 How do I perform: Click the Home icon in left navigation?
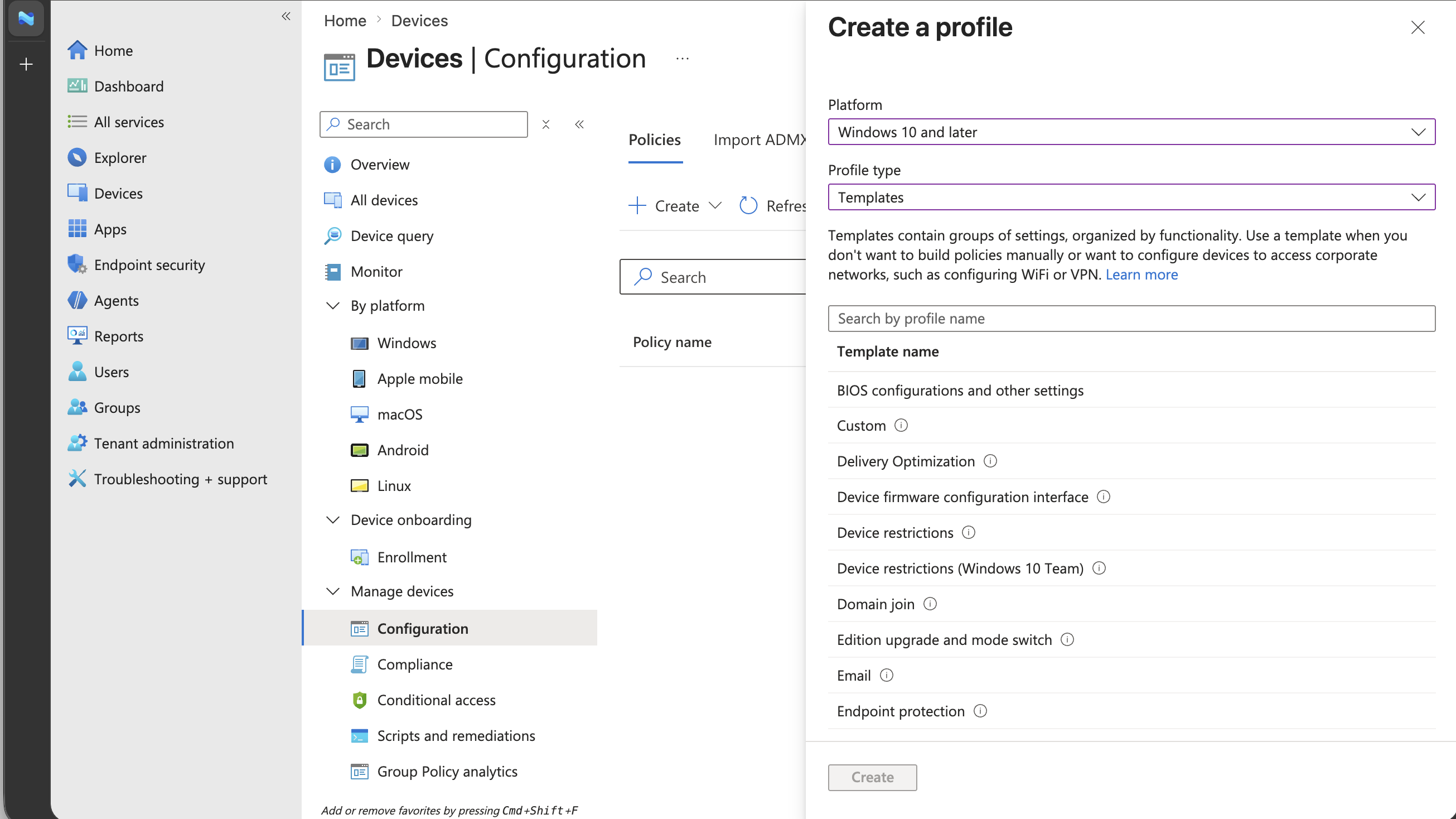[77, 50]
